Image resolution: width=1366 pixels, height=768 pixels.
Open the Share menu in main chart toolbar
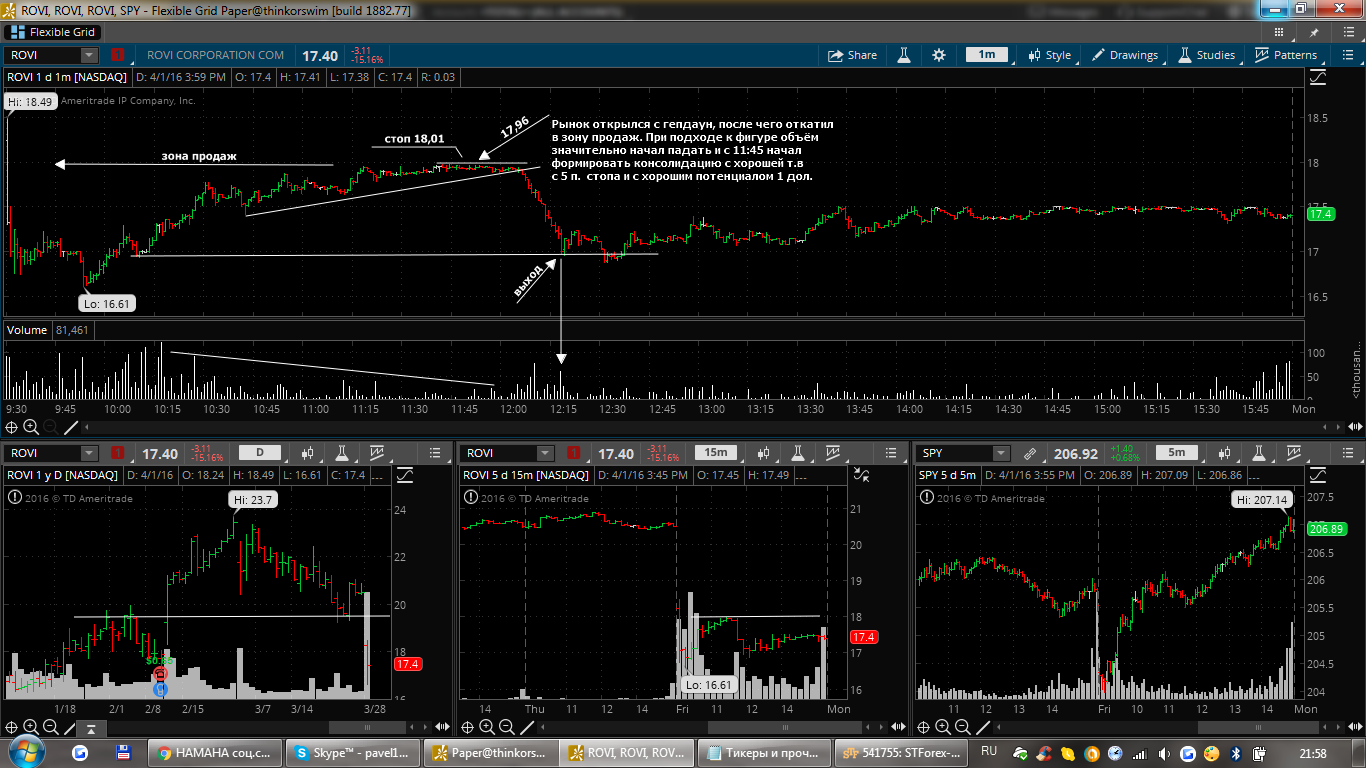click(x=853, y=55)
